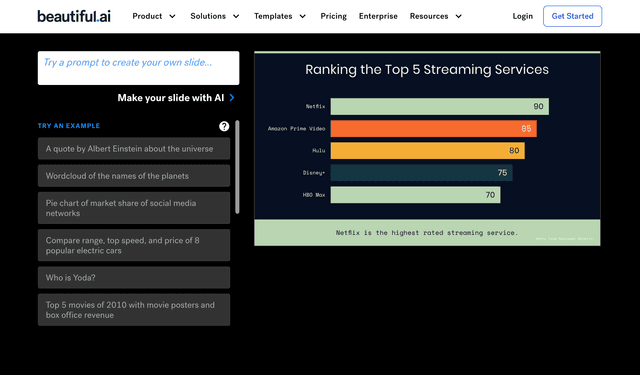This screenshot has width=640, height=375.
Task: Click the beautiful.ai logo
Action: (x=74, y=16)
